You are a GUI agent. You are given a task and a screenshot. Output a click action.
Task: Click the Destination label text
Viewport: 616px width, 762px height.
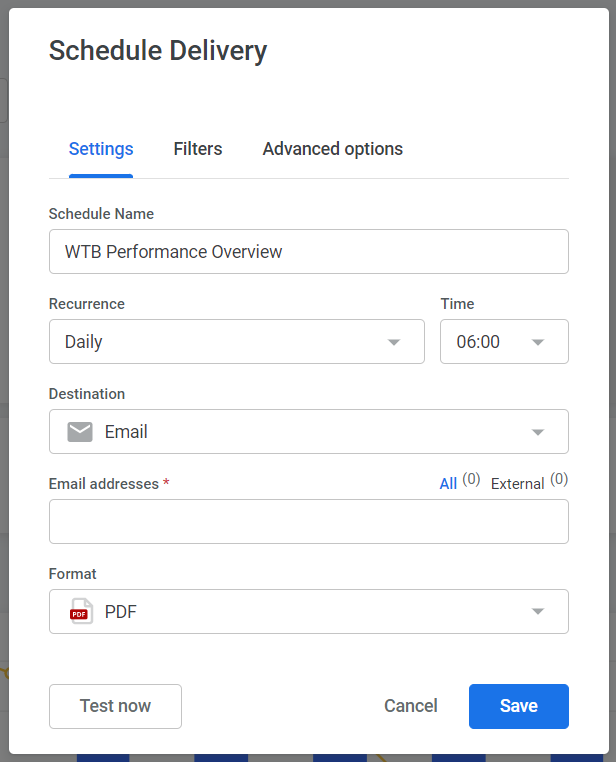[87, 394]
